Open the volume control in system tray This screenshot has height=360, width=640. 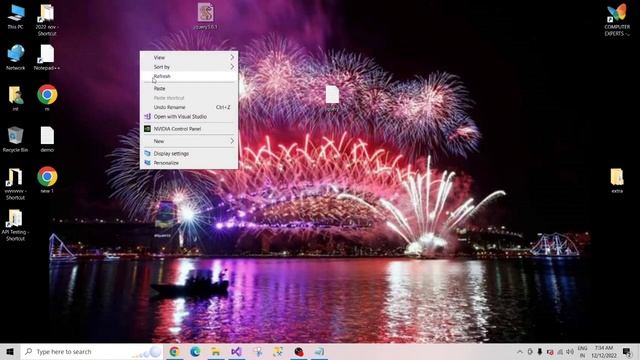coord(570,351)
